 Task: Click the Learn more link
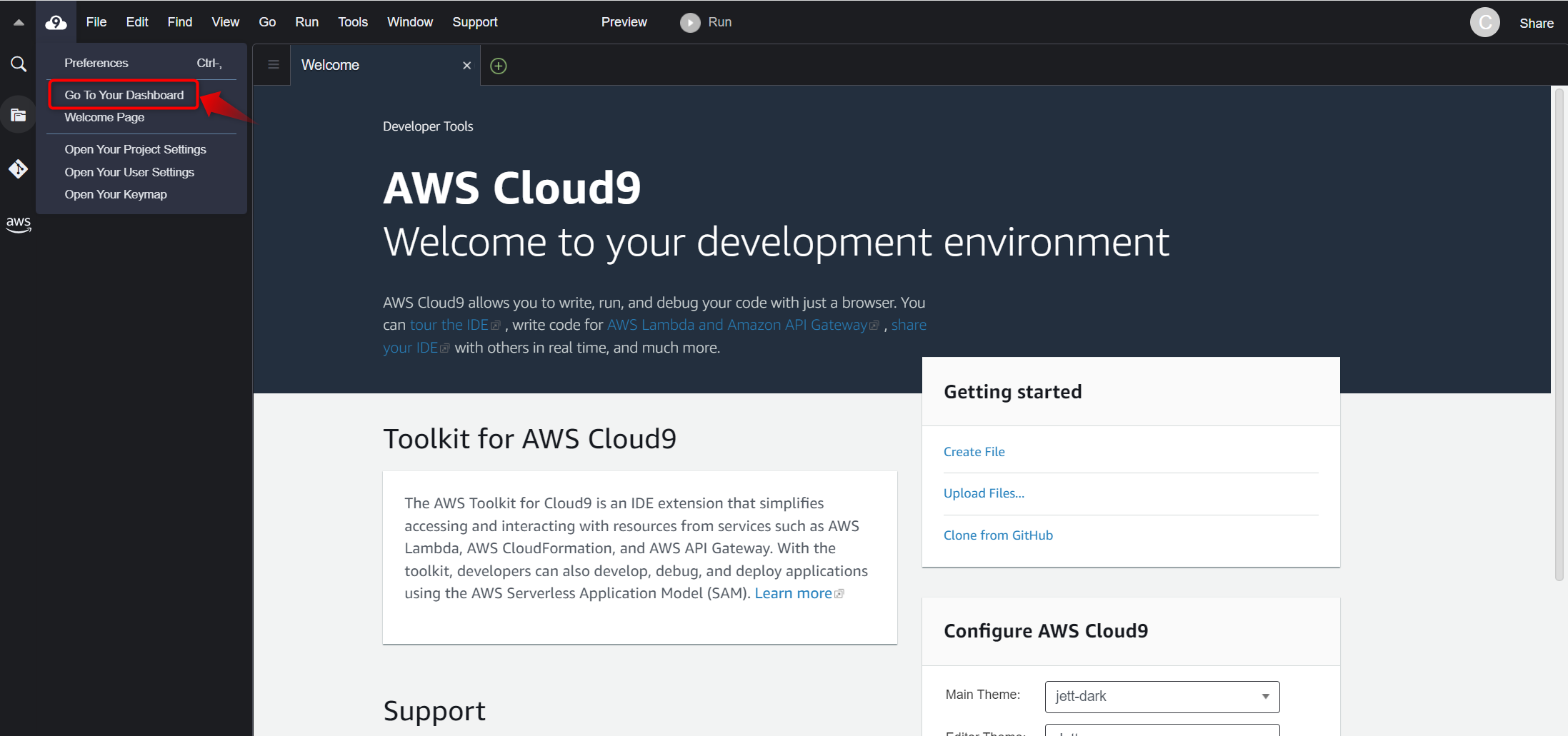[x=799, y=593]
